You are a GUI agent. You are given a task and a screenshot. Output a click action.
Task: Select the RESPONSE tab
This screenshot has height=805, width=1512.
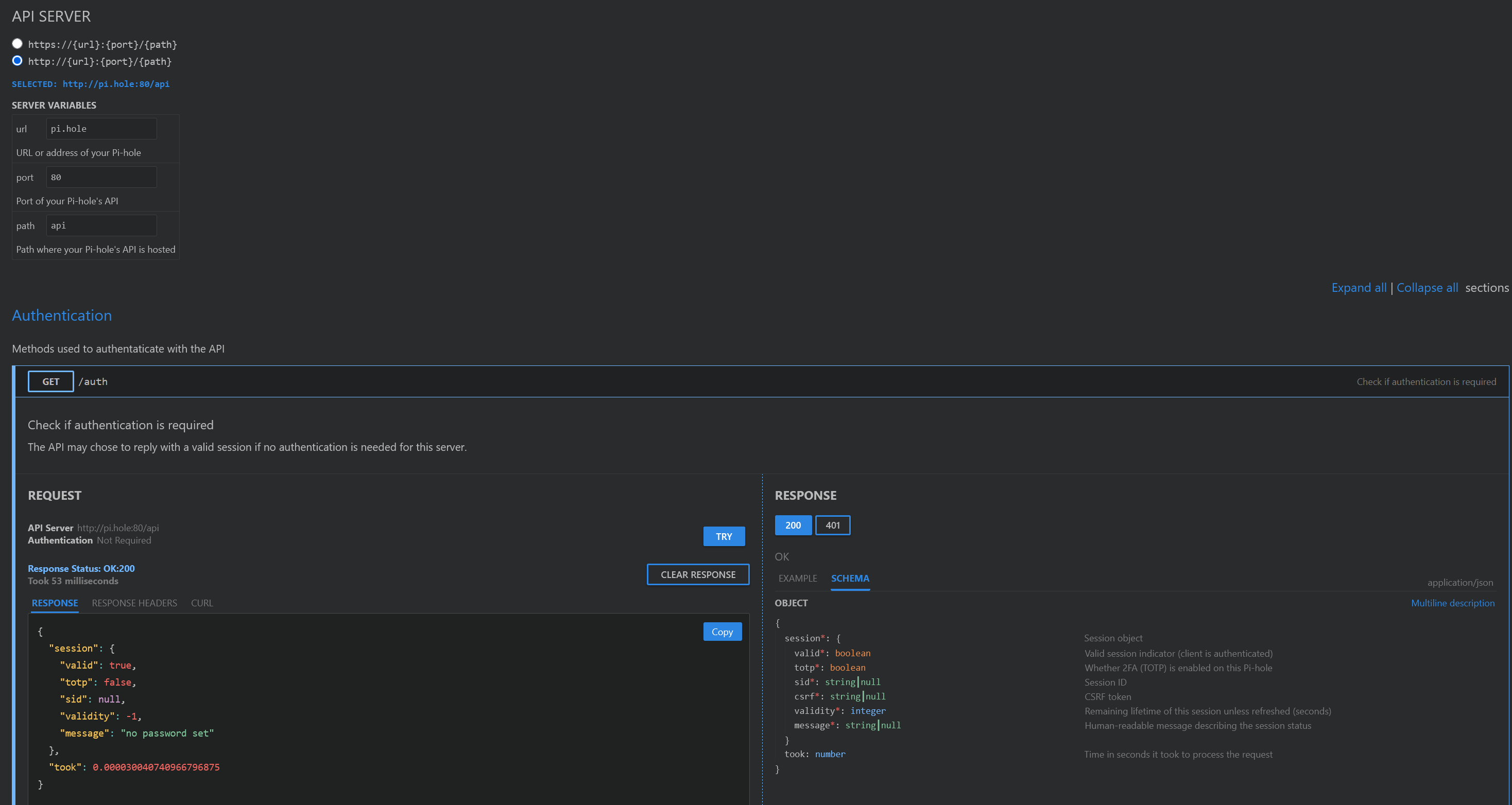55,603
